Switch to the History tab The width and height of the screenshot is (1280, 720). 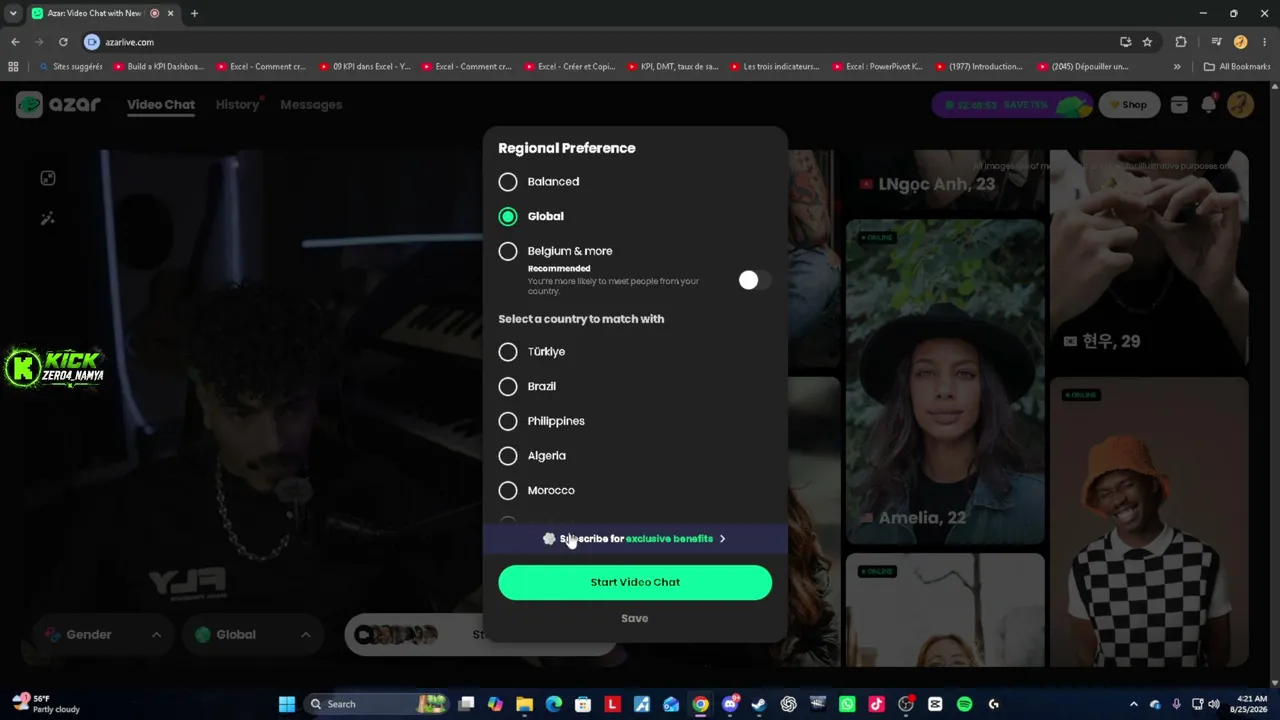pos(238,104)
